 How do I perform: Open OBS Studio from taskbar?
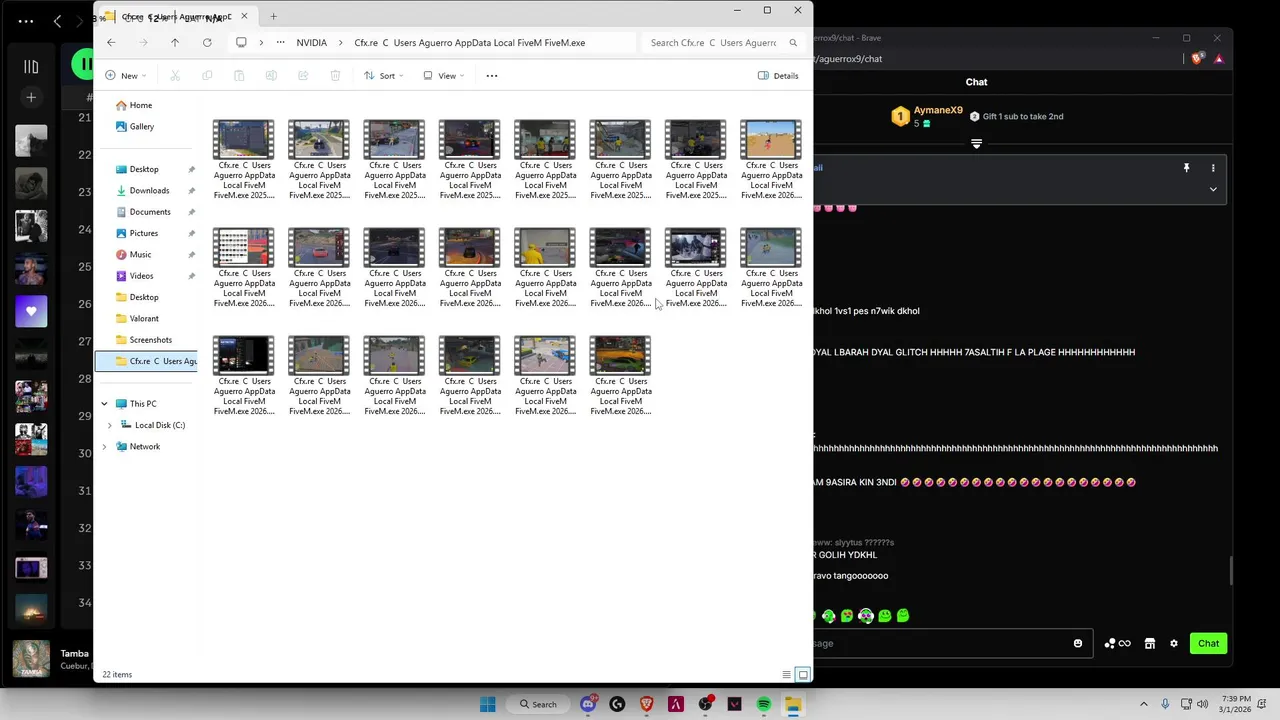(x=706, y=704)
